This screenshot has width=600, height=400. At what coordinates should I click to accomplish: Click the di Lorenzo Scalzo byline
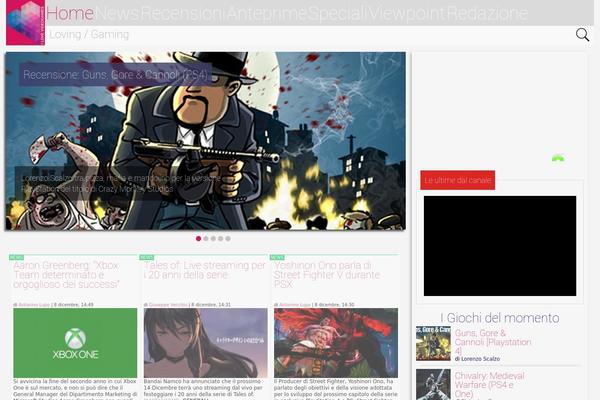pyautogui.click(x=477, y=359)
